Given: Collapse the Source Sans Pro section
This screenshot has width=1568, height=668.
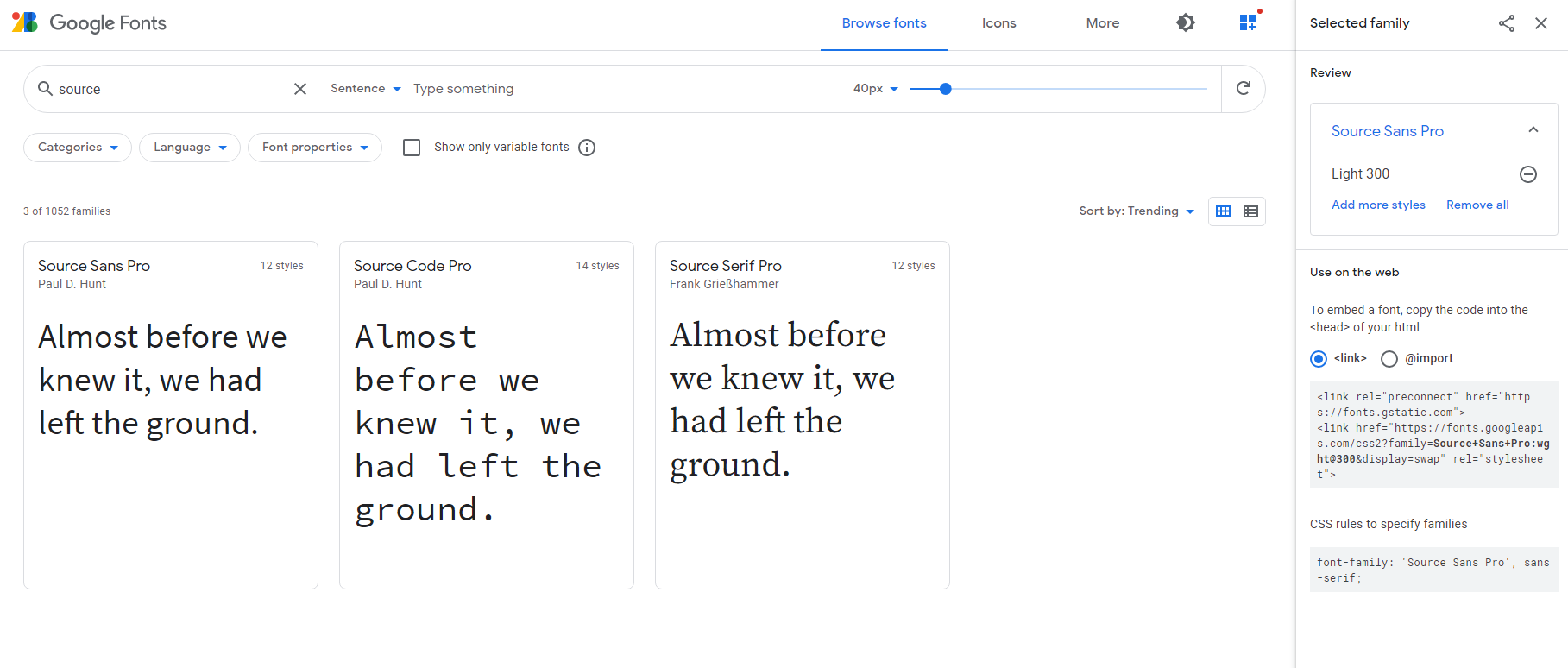Looking at the screenshot, I should click(1533, 130).
